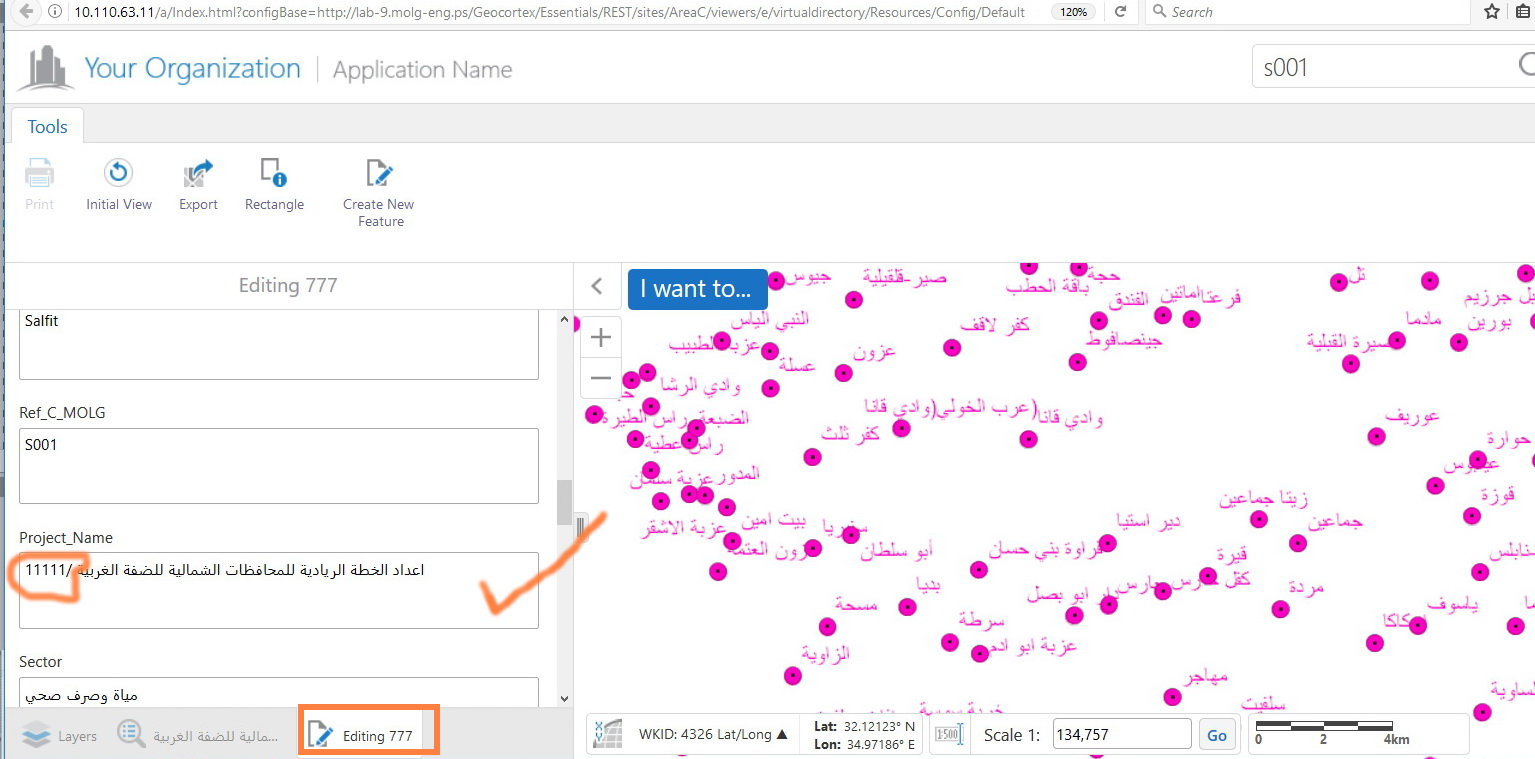Image resolution: width=1535 pixels, height=759 pixels.
Task: Go back with the browser back arrow
Action: 25,12
